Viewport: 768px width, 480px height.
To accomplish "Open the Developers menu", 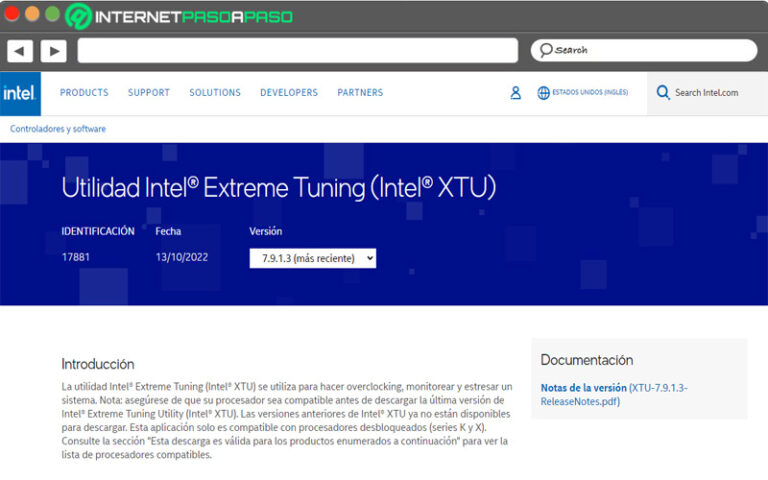I will click(289, 93).
